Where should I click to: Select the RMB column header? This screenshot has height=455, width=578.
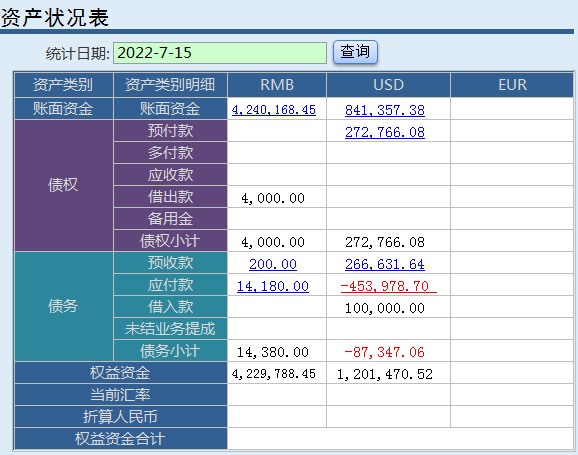pyautogui.click(x=277, y=85)
